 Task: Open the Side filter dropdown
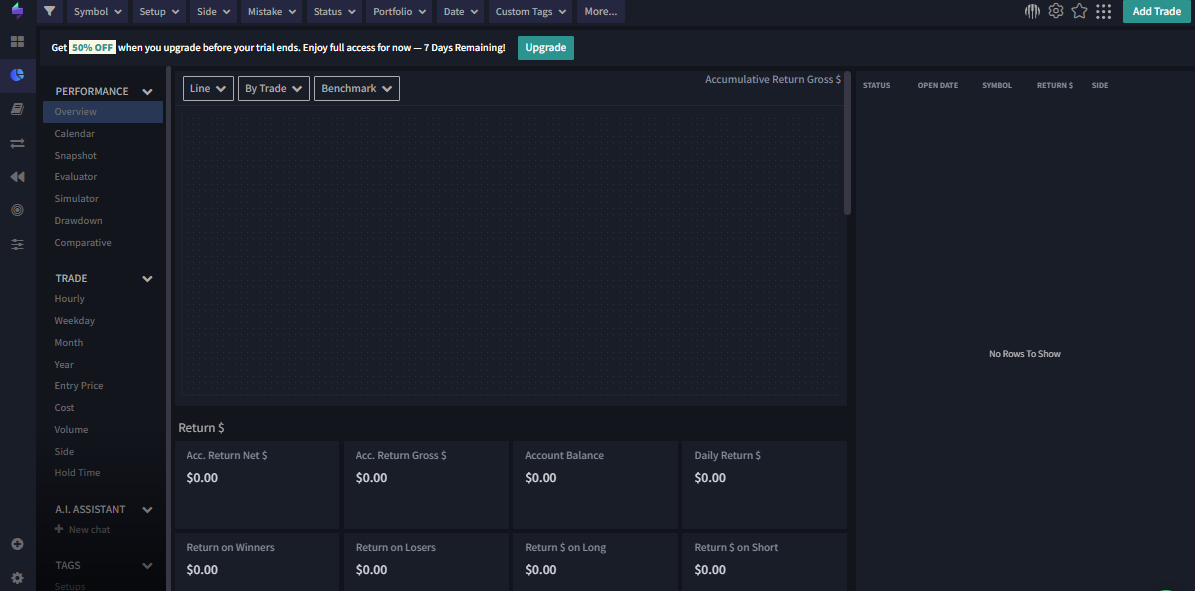(x=213, y=11)
